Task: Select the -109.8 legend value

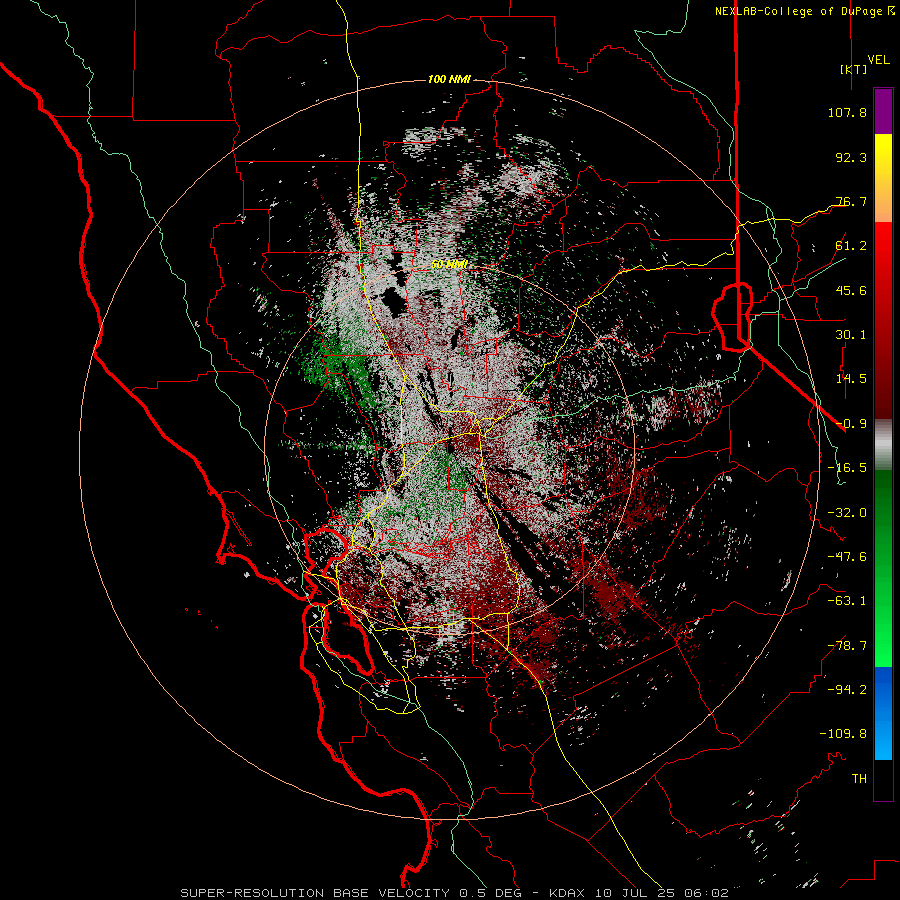Action: tap(843, 734)
